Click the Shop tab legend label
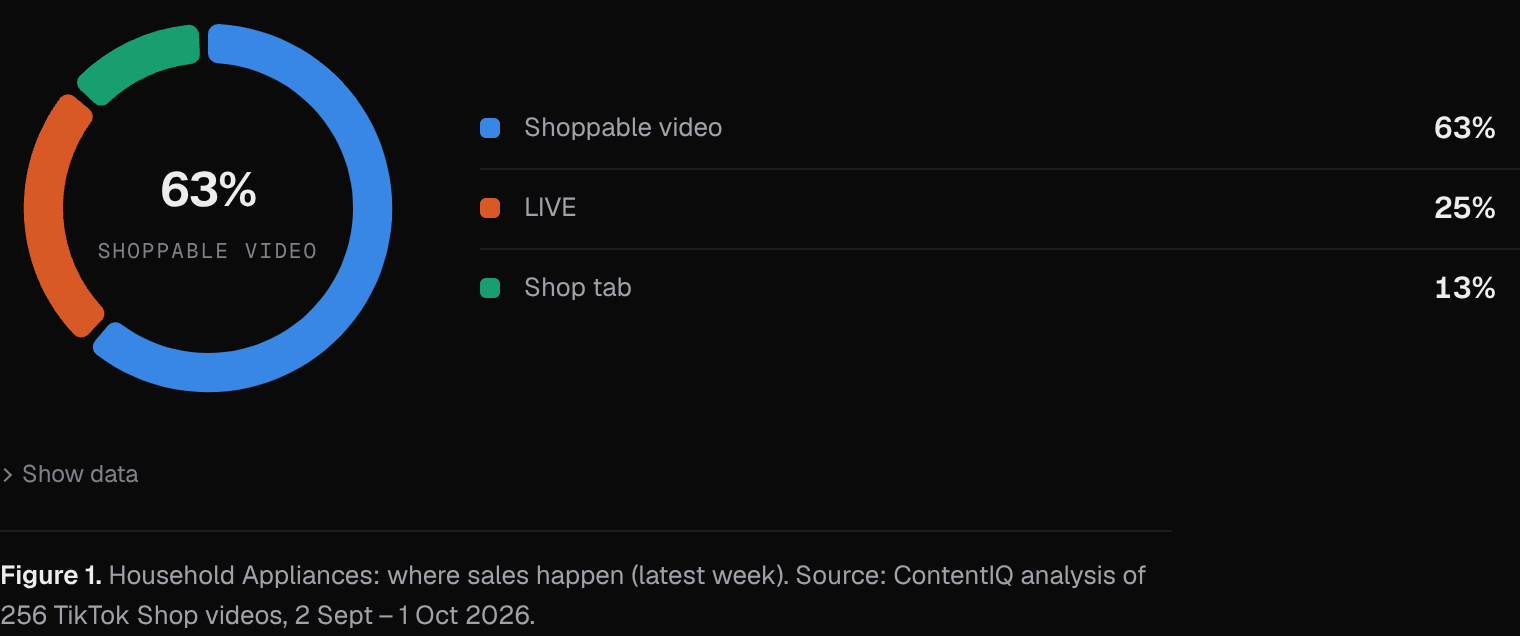The image size is (1520, 636). (578, 288)
